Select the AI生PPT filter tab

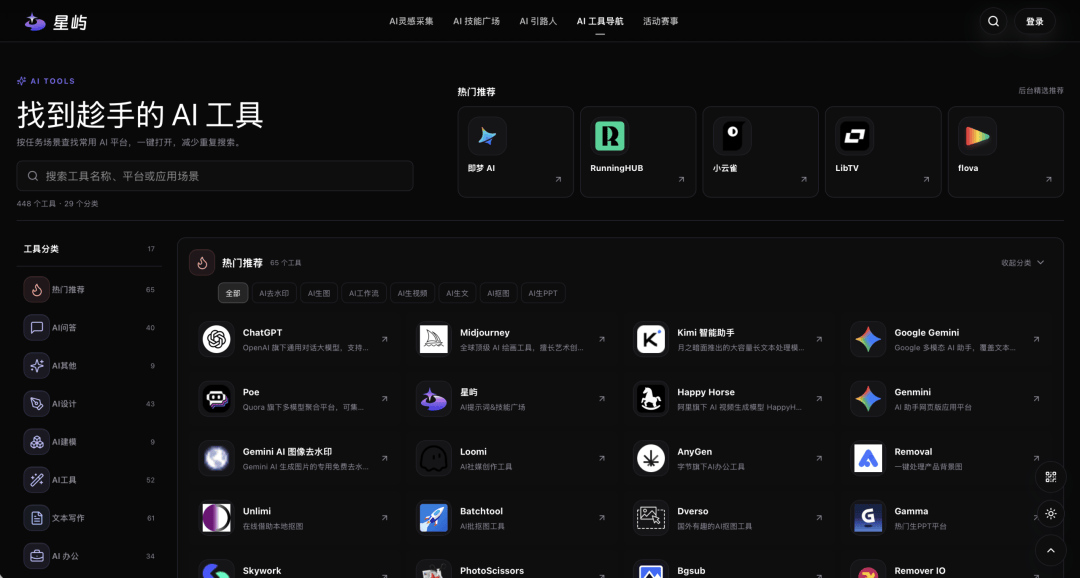click(543, 293)
